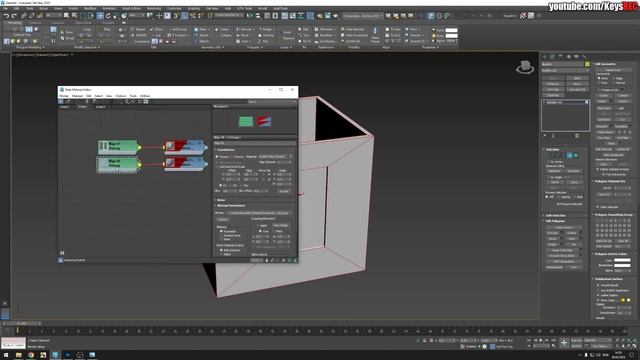
Task: Switch to the Display command panel tab
Action: [576, 56]
